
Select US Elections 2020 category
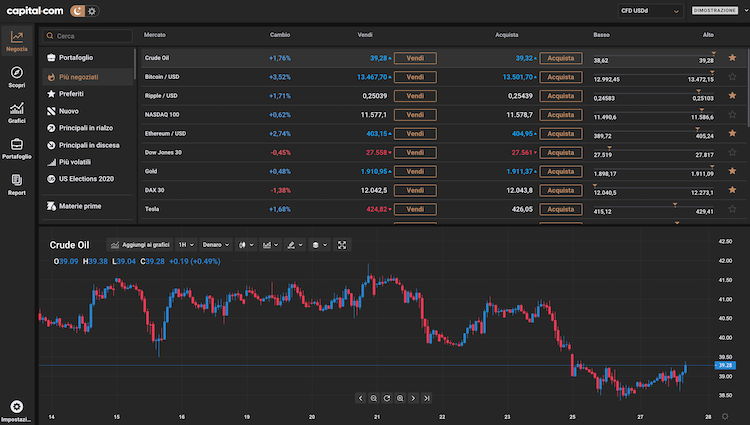88,179
